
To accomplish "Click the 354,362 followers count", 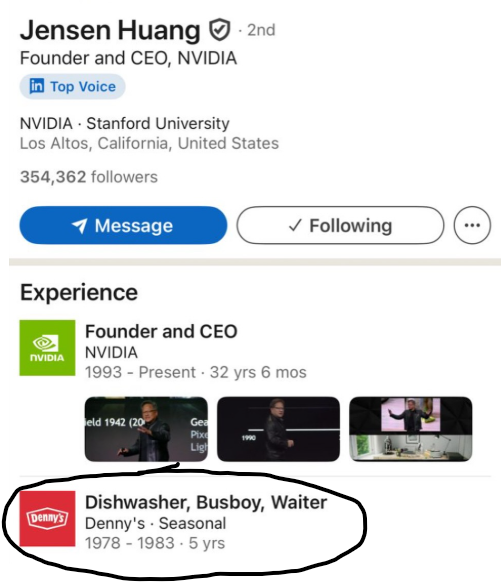I will [x=89, y=177].
